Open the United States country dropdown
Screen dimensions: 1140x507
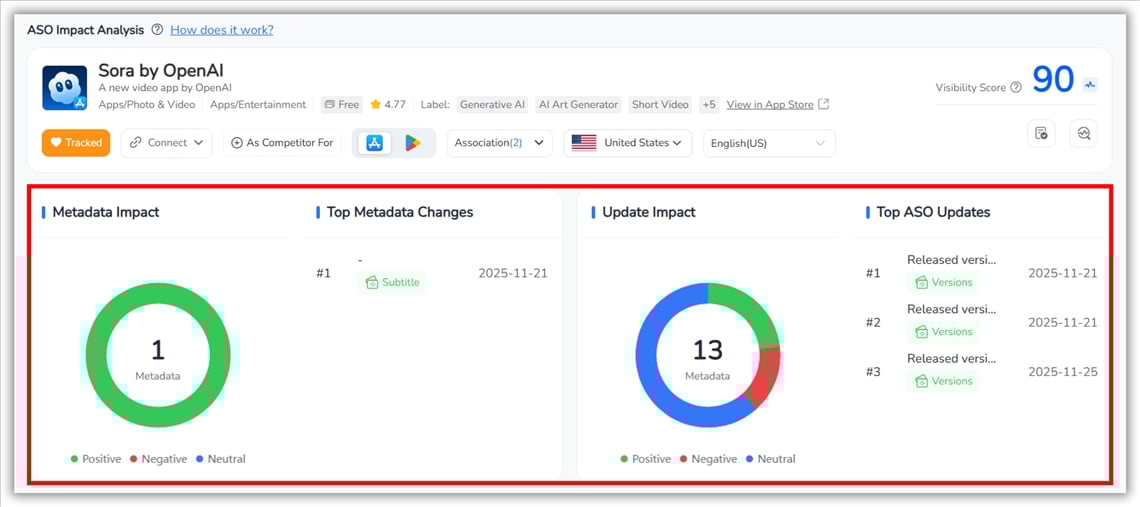627,143
